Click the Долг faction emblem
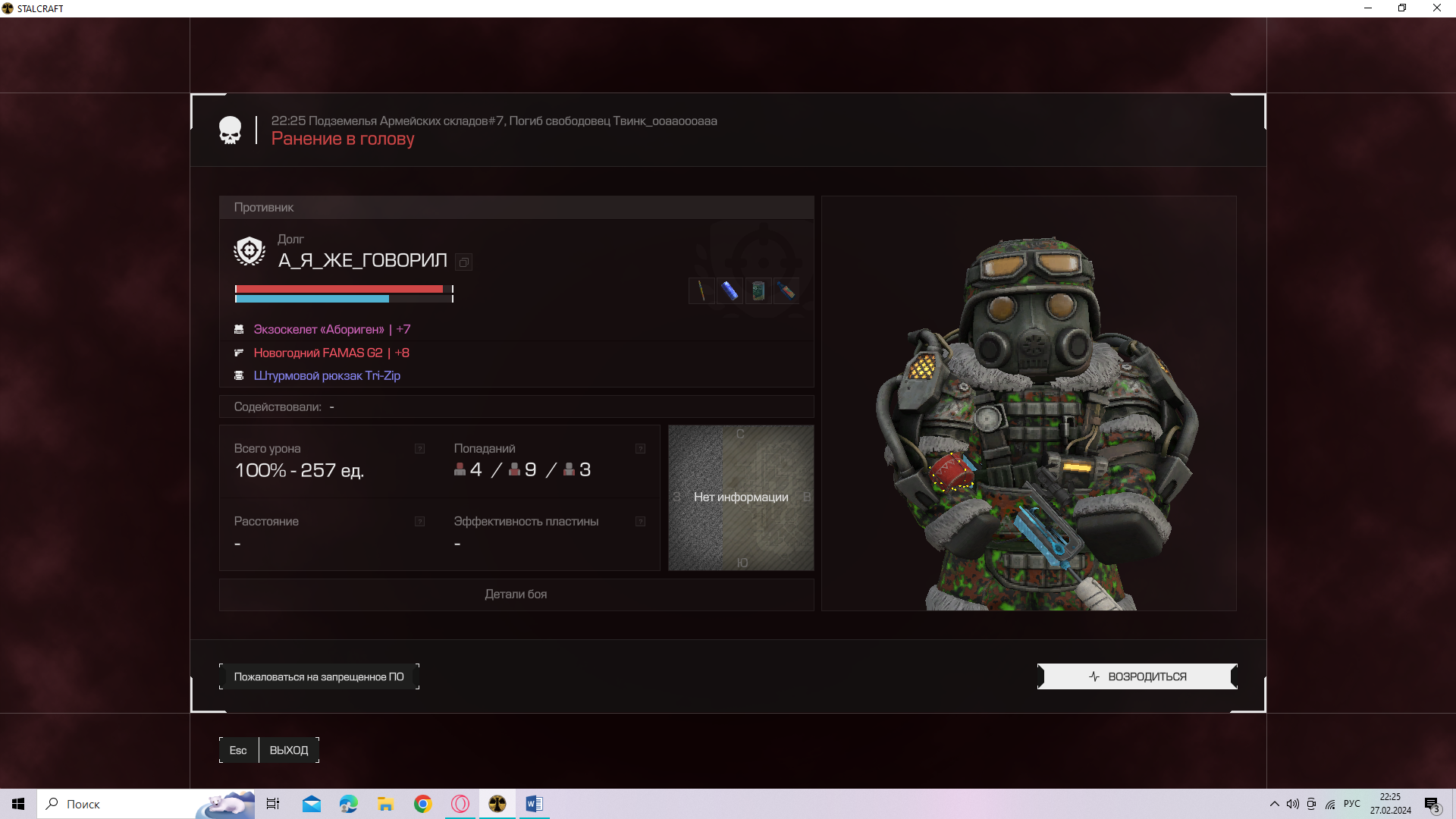The width and height of the screenshot is (1456, 819). pyautogui.click(x=249, y=251)
